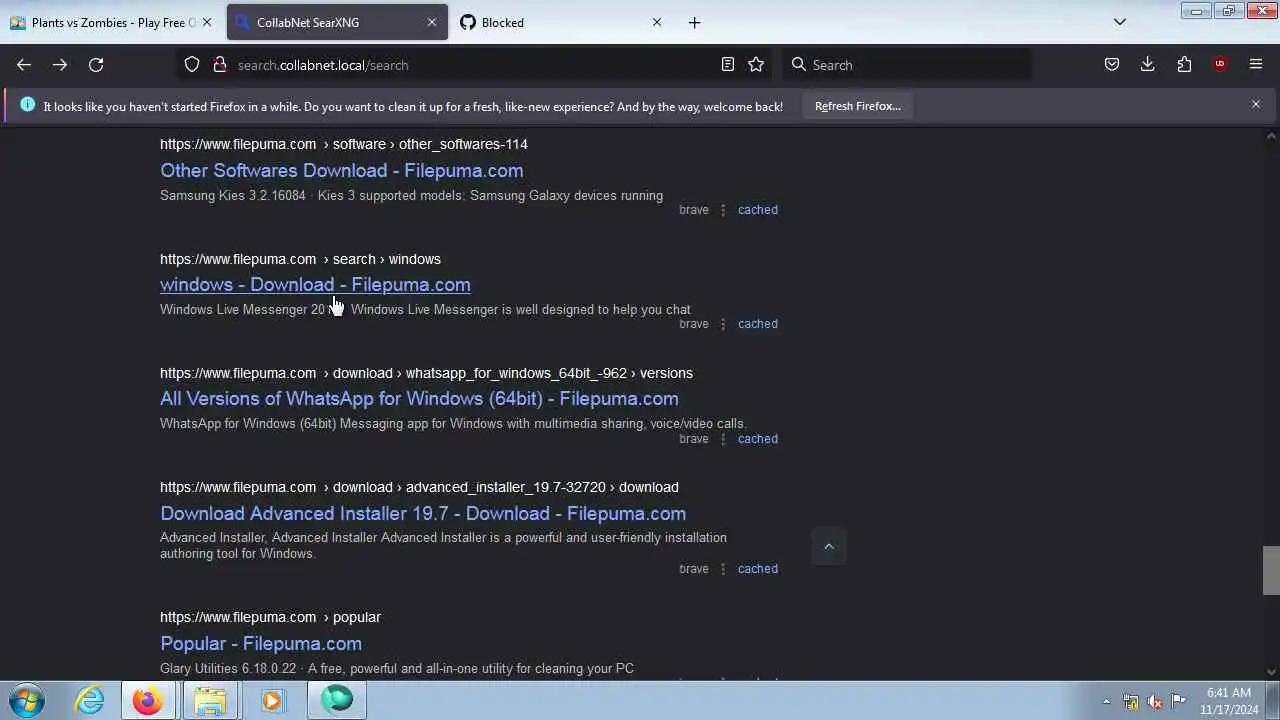Go back using the Firefox back arrow
Viewport: 1280px width, 720px height.
coord(24,65)
